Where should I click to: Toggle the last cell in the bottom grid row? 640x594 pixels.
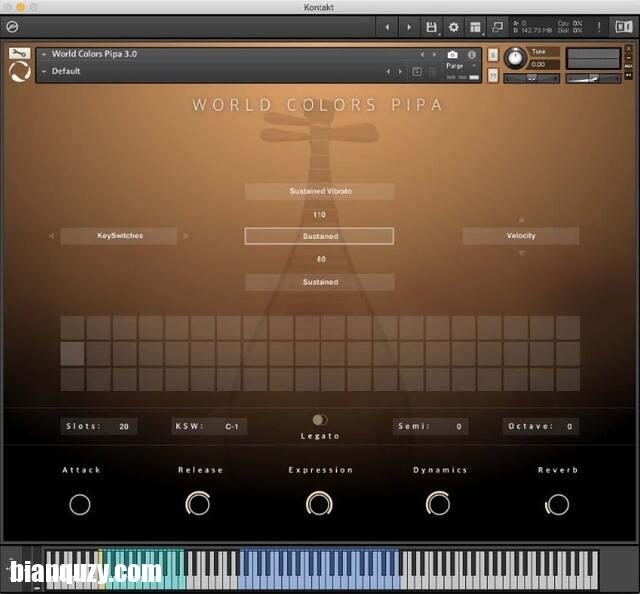click(568, 379)
